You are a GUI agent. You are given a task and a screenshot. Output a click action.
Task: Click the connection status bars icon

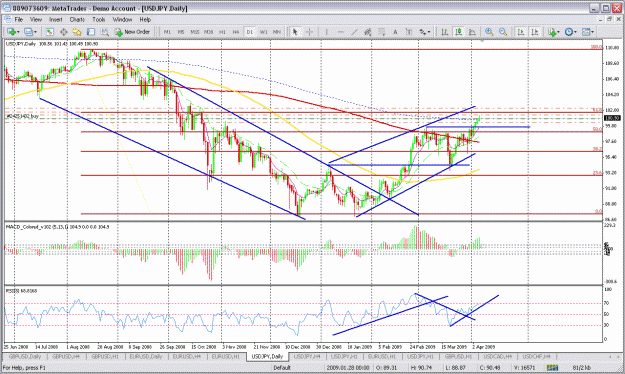(552, 367)
